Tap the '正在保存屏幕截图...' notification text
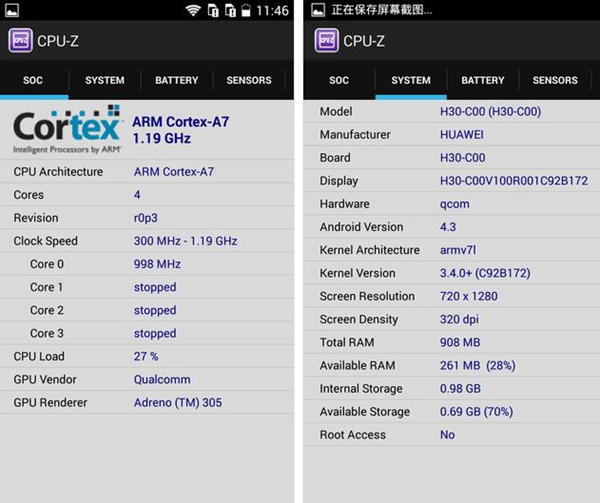 [x=382, y=10]
